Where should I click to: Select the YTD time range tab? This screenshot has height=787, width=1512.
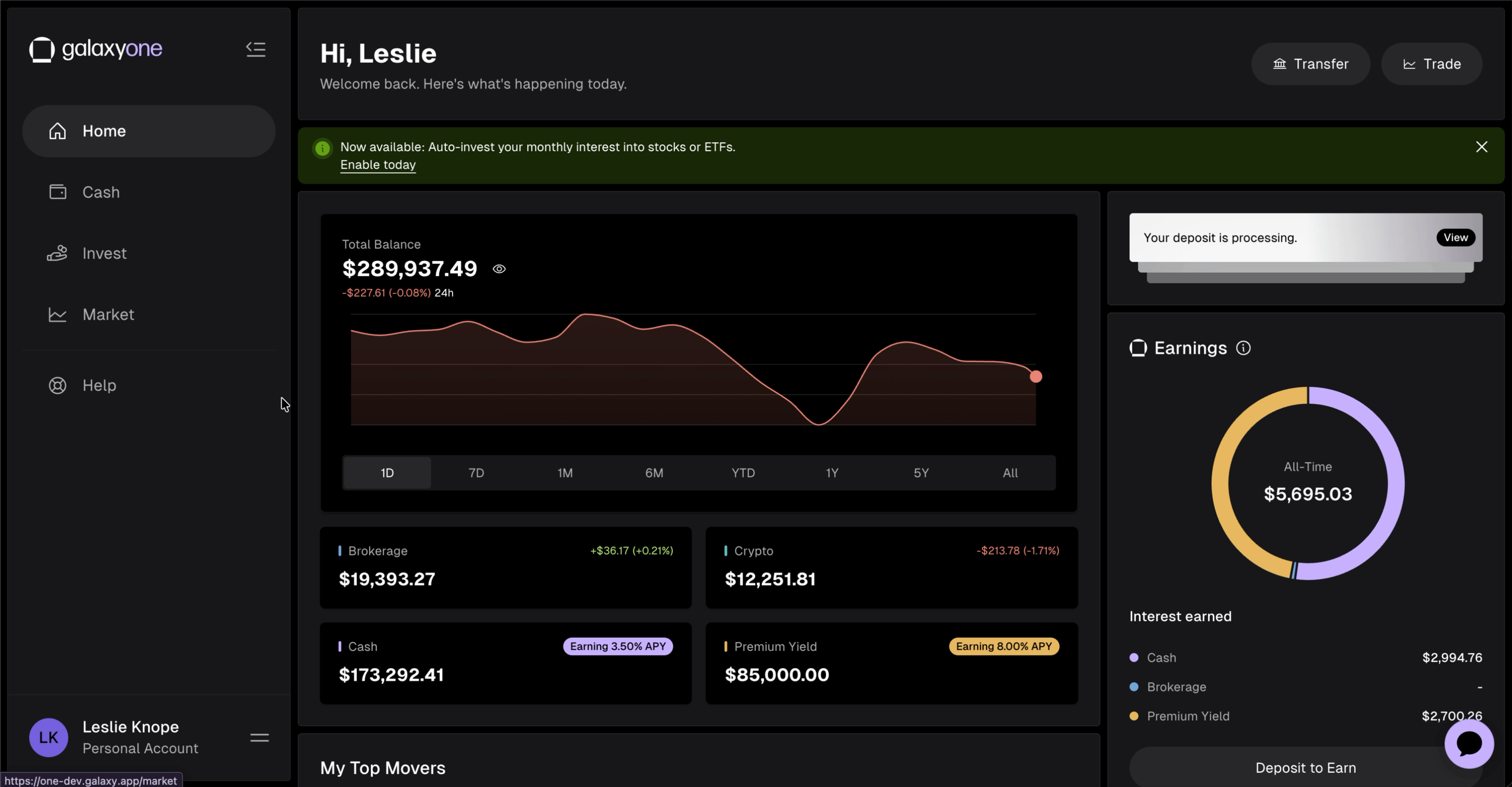743,472
